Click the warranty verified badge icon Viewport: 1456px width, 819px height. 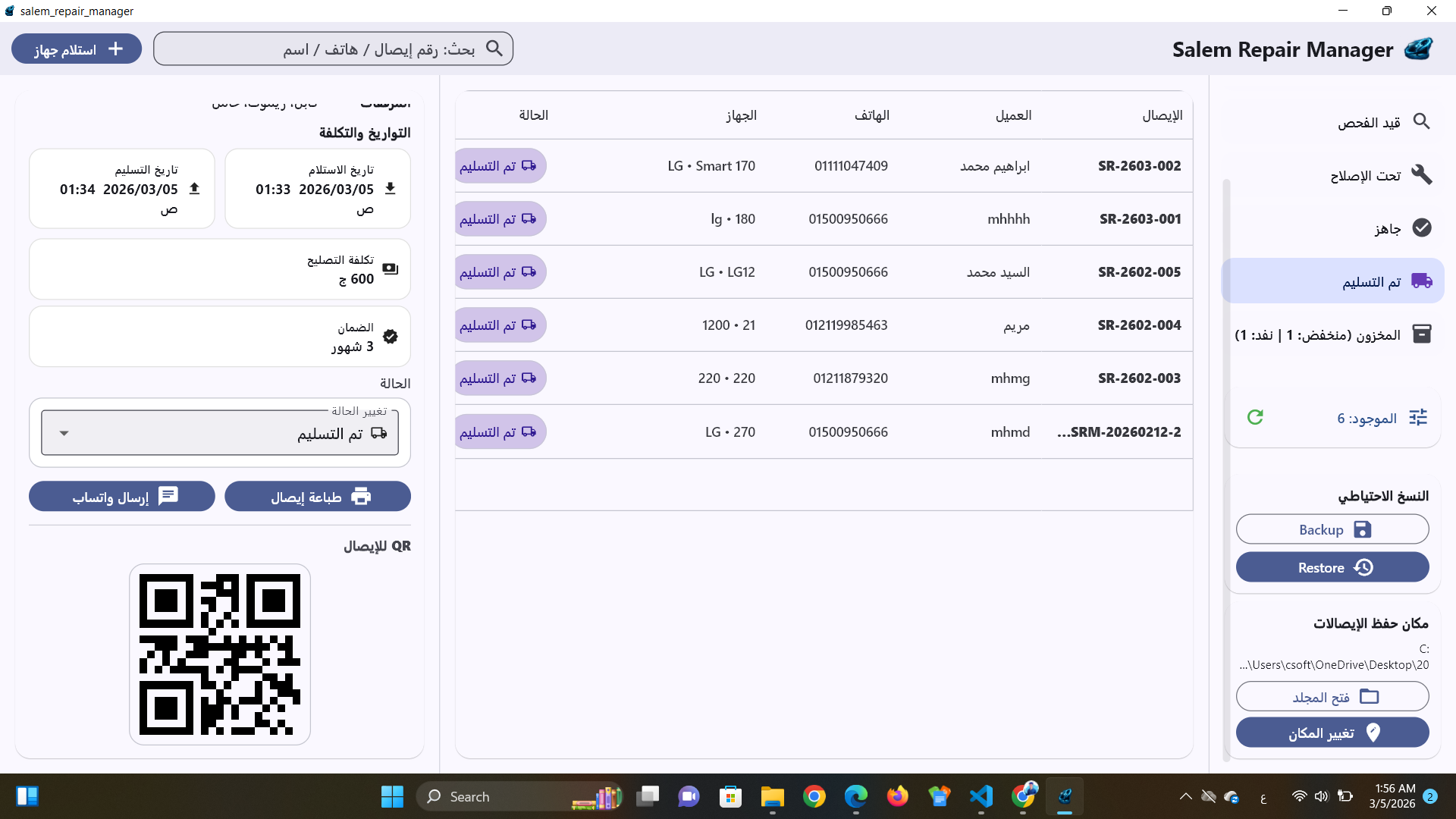coord(391,337)
